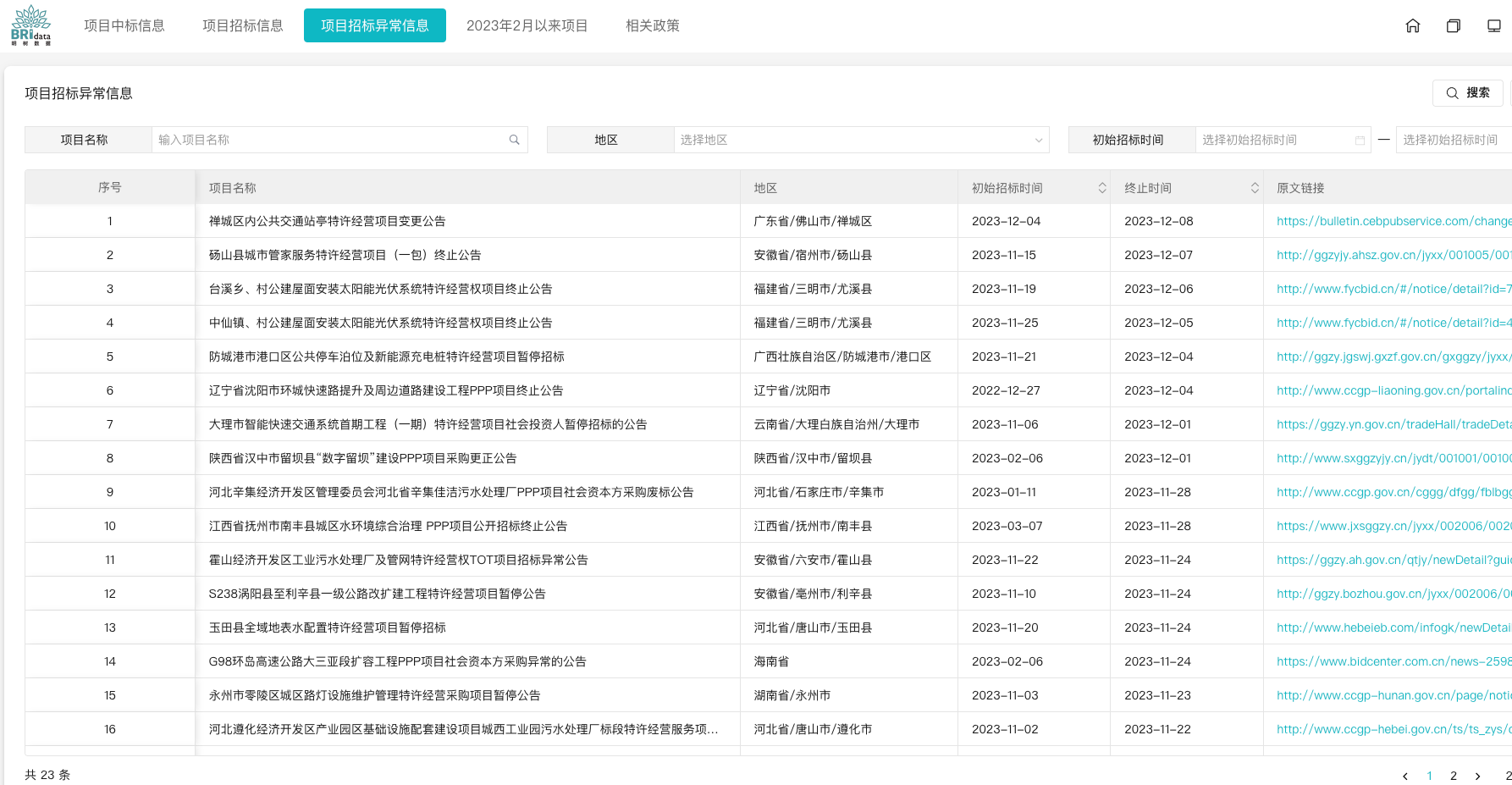1512x785 pixels.
Task: Open sxggzyjy.cn link in row 8
Action: 1393,458
